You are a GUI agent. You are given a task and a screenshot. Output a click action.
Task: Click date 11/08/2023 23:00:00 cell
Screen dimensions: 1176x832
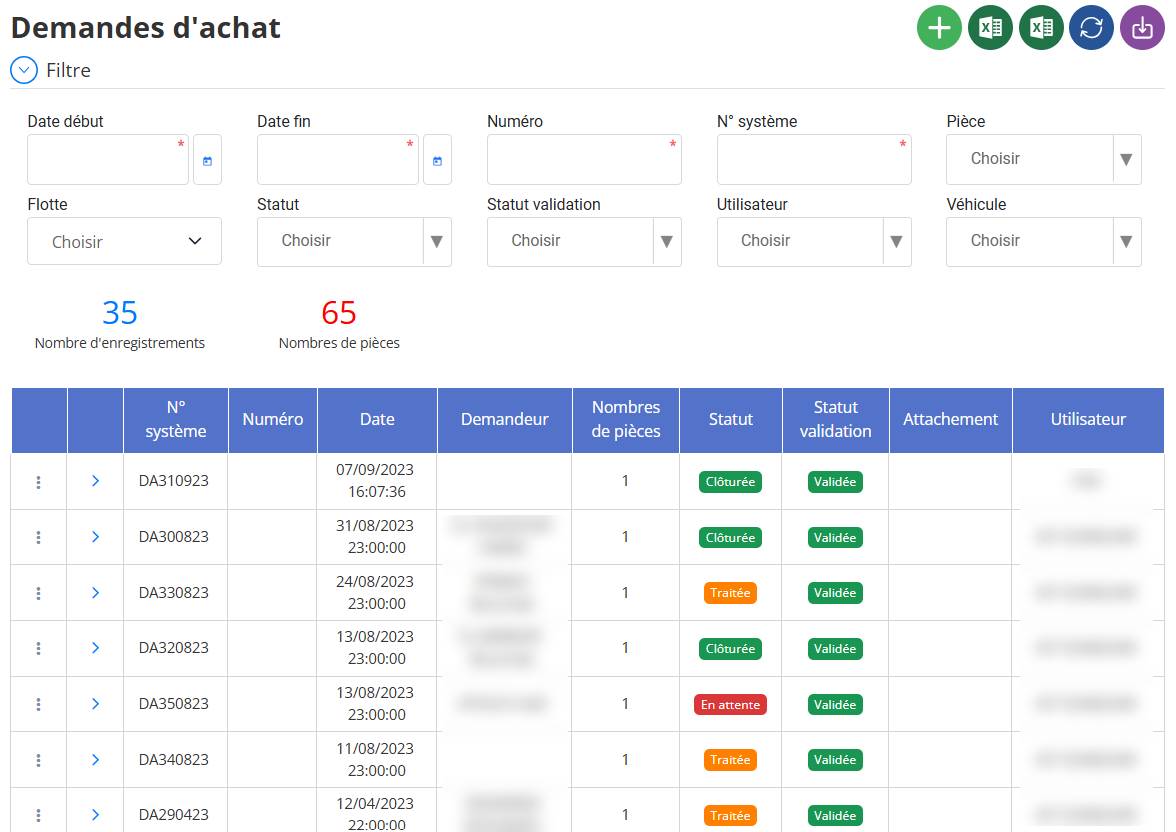click(376, 759)
